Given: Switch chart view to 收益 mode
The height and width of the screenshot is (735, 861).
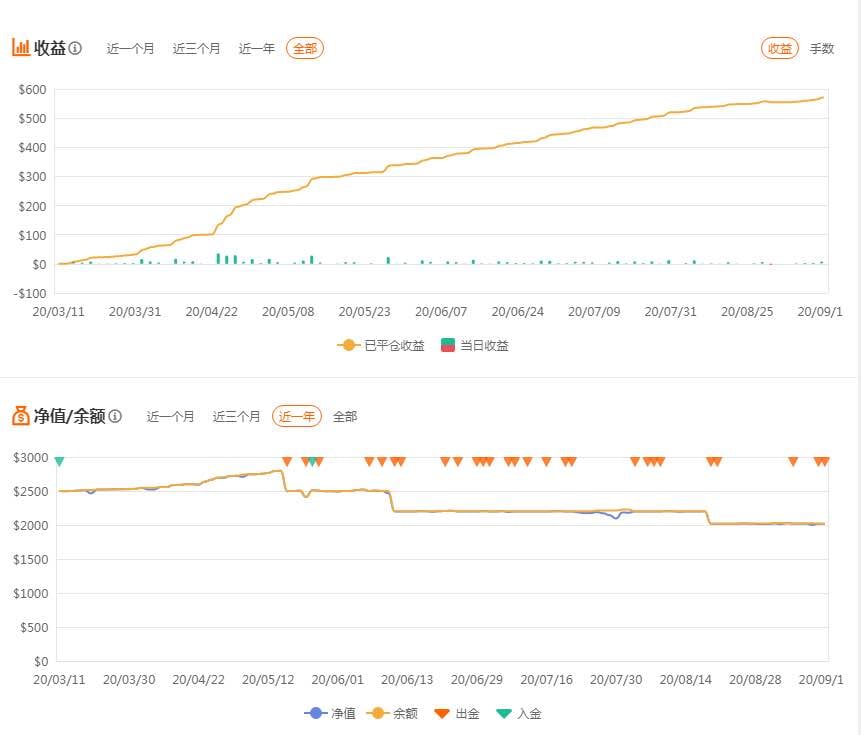Looking at the screenshot, I should click(780, 48).
